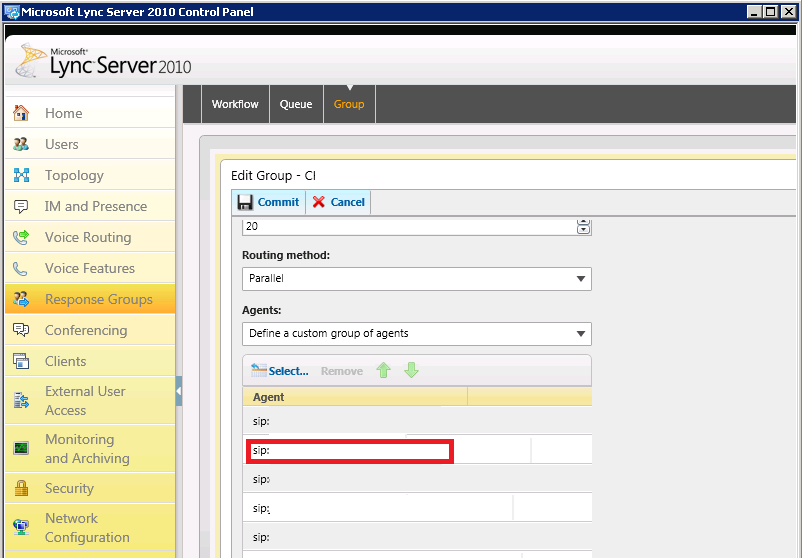Click the alert time field showing 20
This screenshot has height=558, width=802.
(x=410, y=227)
